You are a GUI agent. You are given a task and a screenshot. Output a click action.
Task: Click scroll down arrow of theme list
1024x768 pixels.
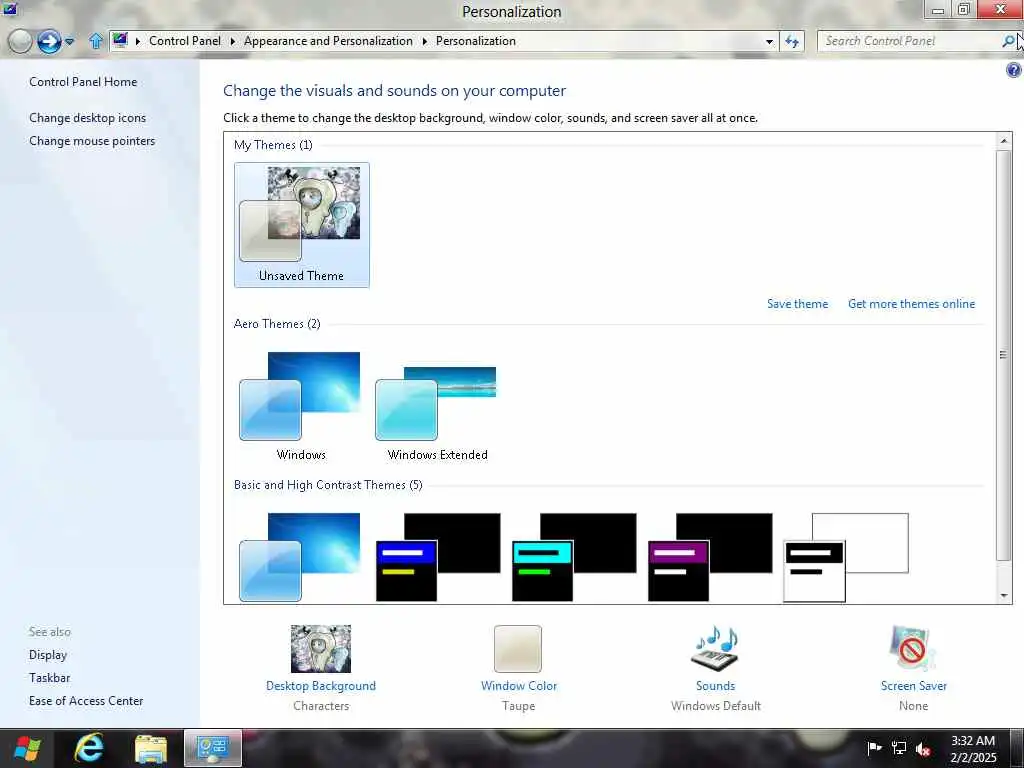click(x=1004, y=596)
